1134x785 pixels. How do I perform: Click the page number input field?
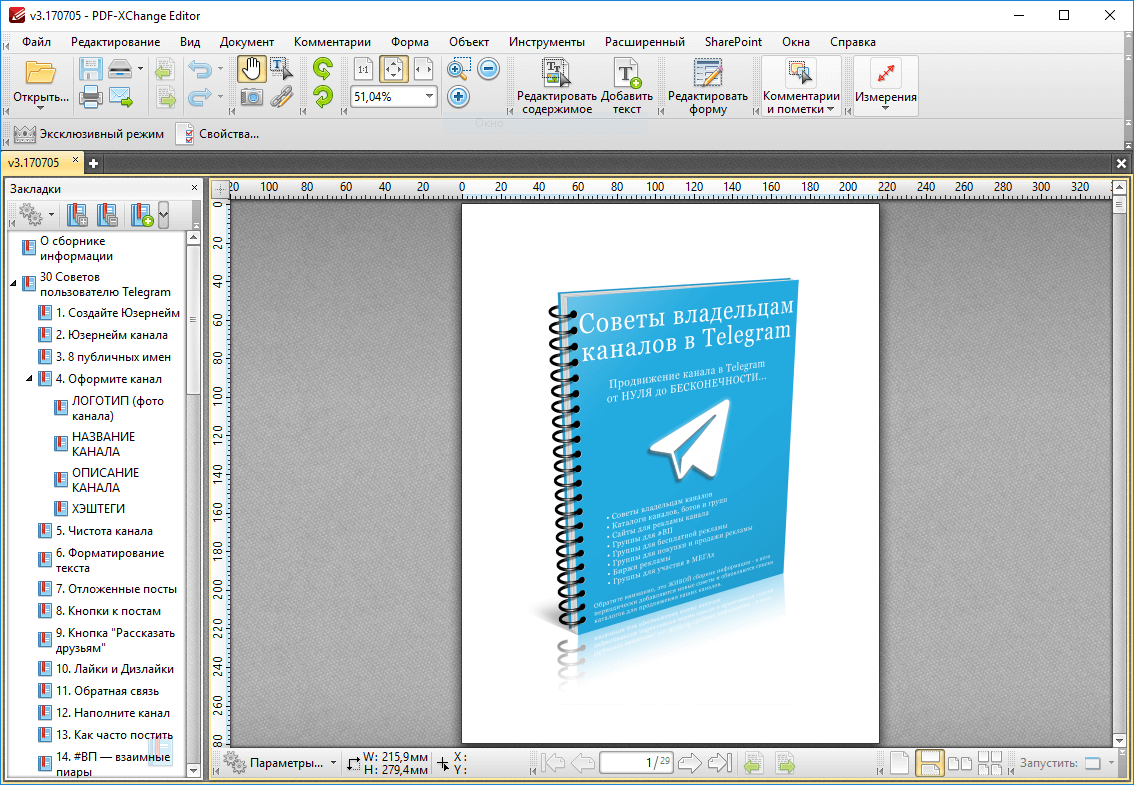[636, 763]
